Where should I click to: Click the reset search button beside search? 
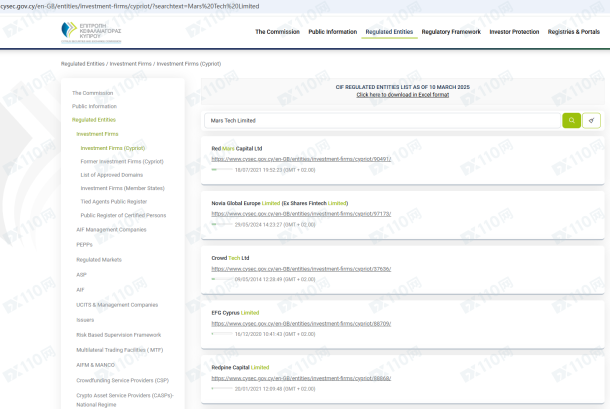pos(591,121)
